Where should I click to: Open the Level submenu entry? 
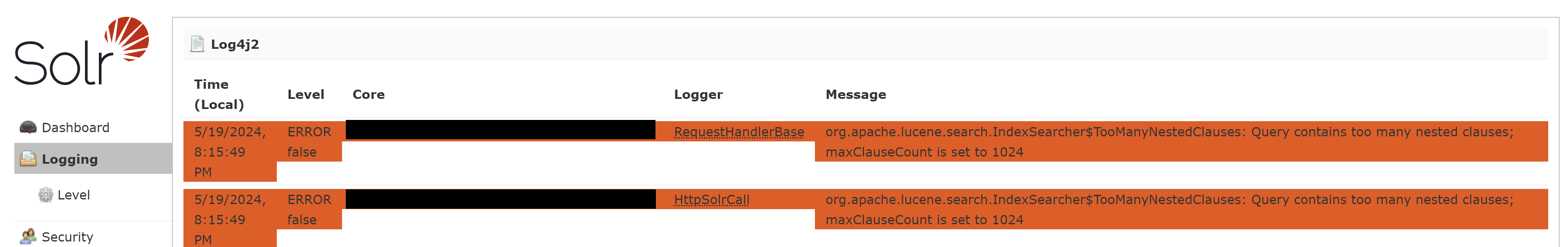[x=74, y=195]
